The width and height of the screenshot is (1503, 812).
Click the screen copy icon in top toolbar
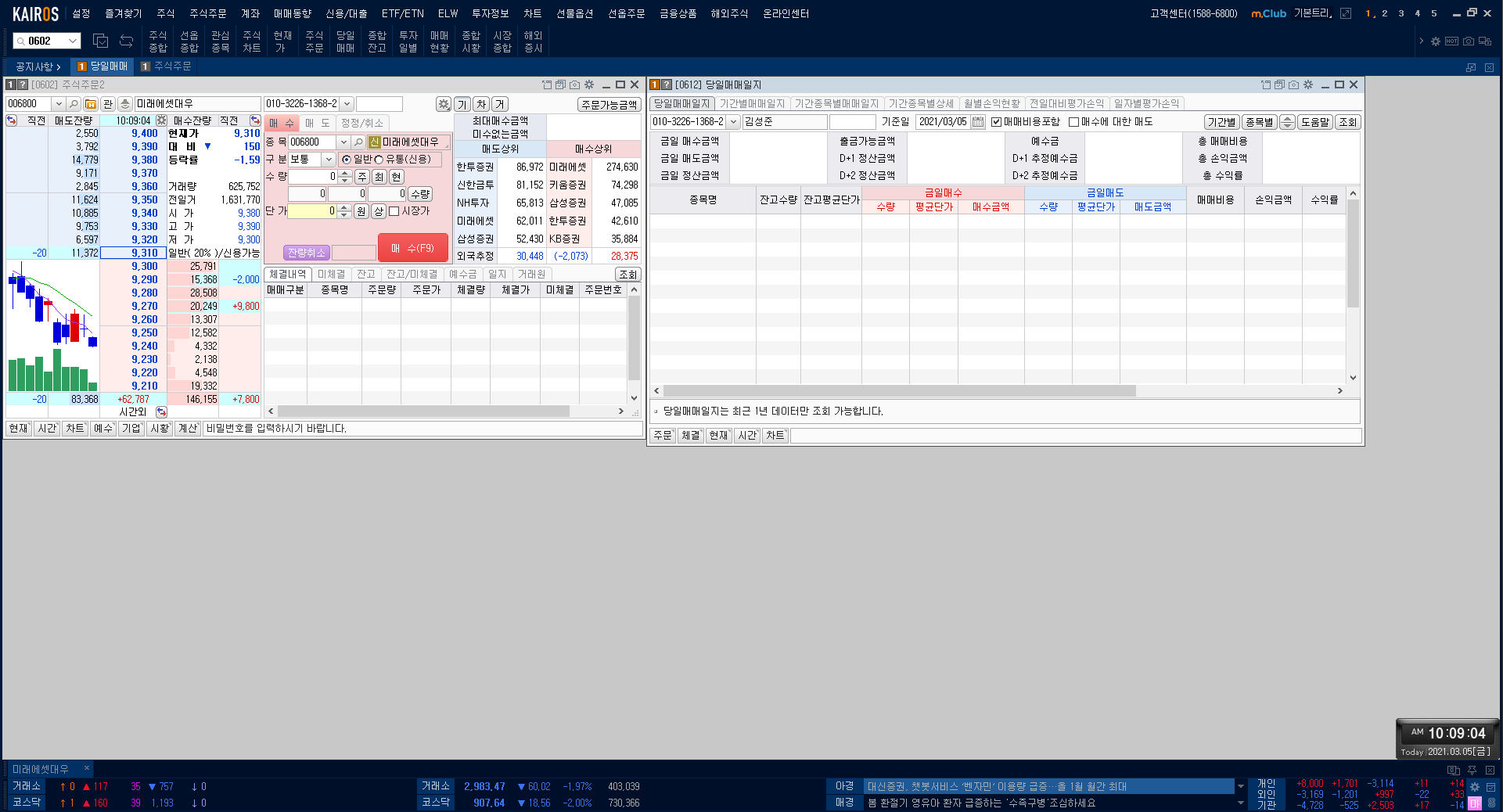click(100, 41)
